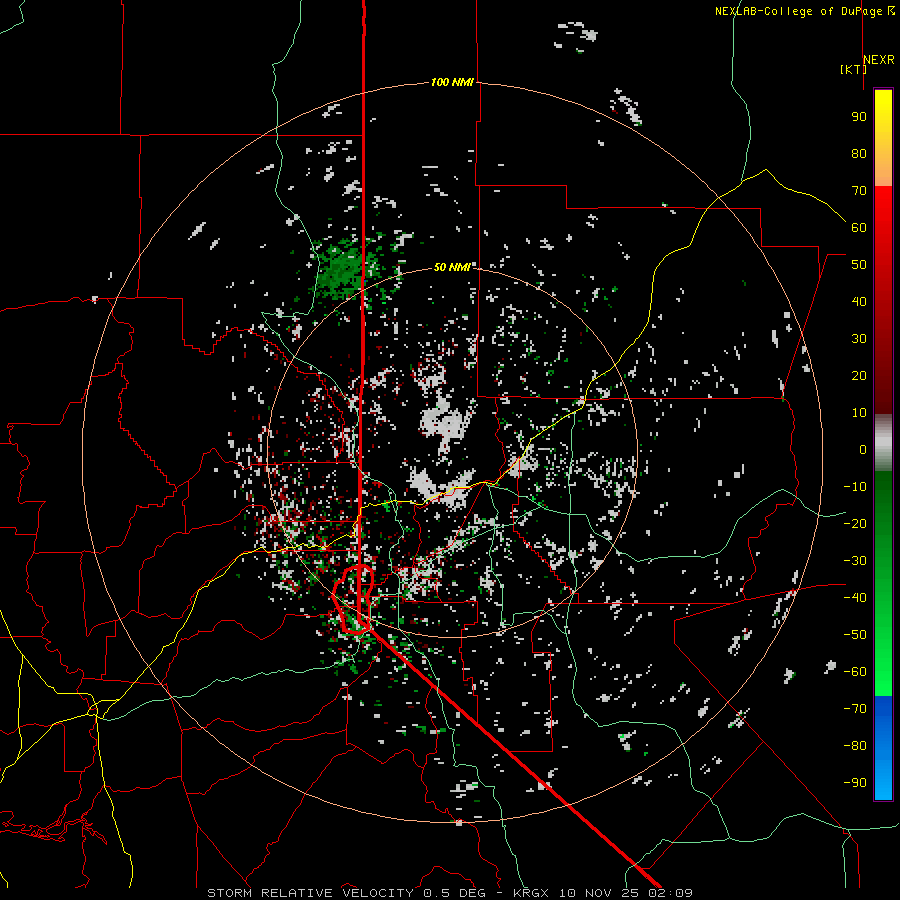The height and width of the screenshot is (900, 900).
Task: Select the "NEXLAB-College of DuPage" header text
Action: pyautogui.click(x=798, y=11)
